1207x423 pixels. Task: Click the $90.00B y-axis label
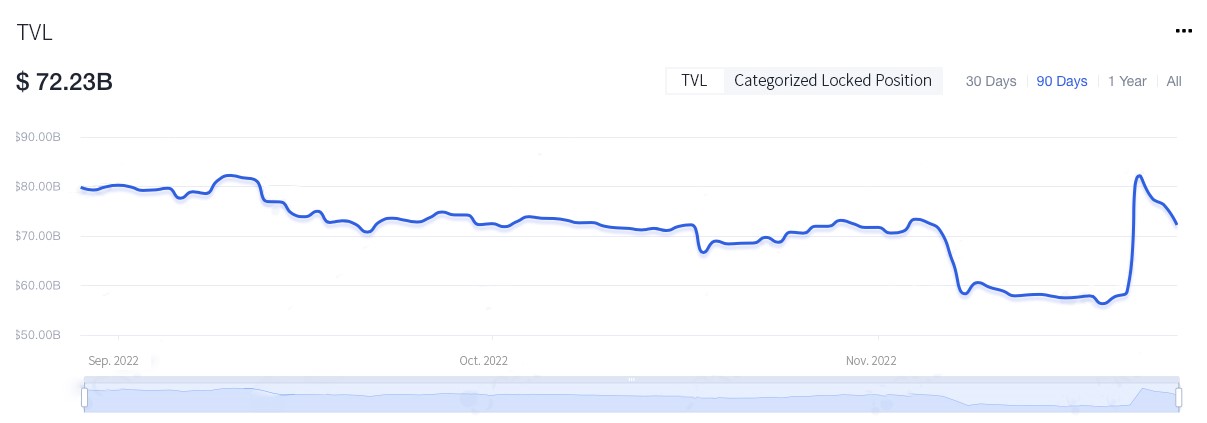click(39, 137)
